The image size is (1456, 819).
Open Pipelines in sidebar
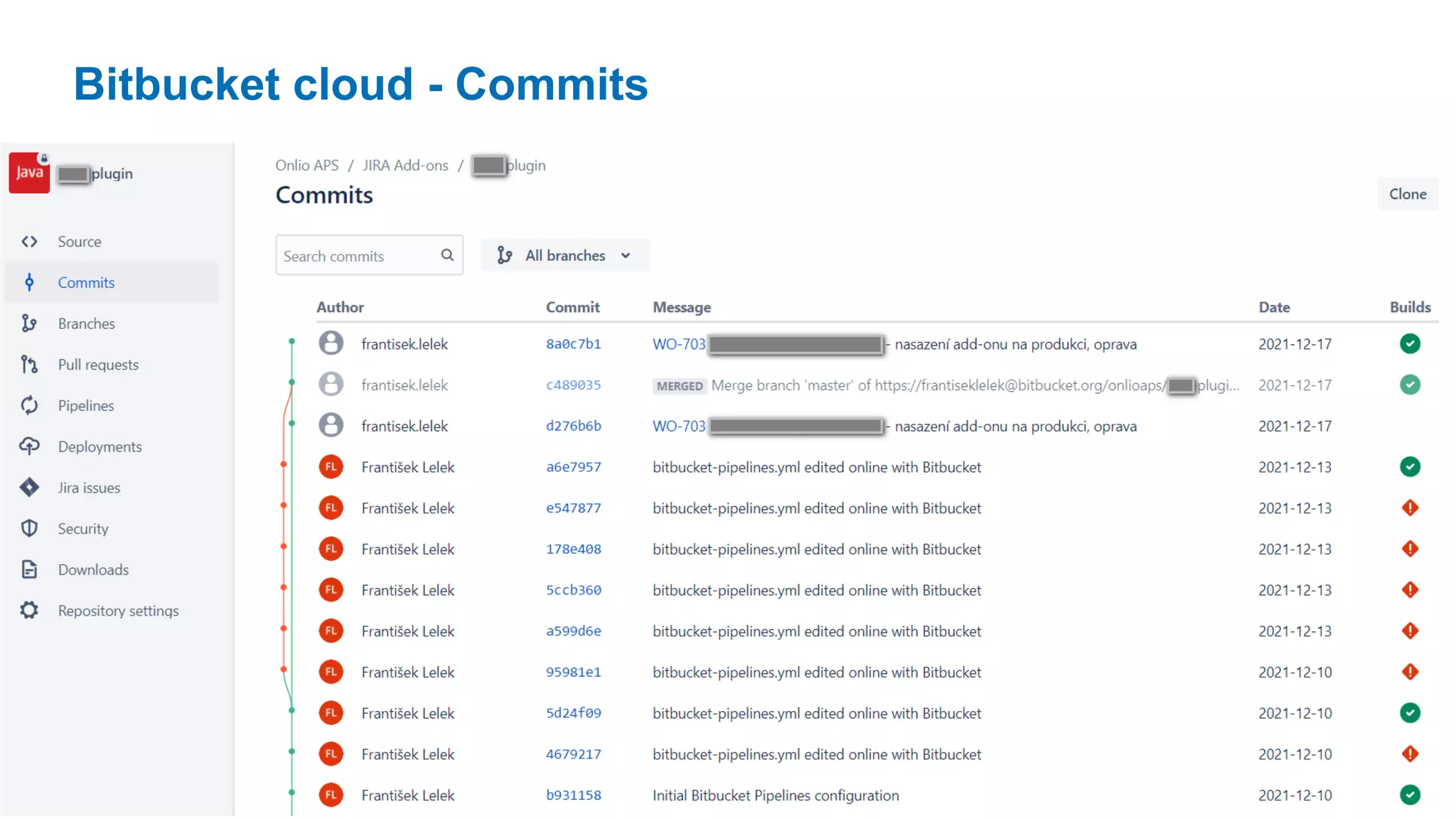tap(86, 405)
